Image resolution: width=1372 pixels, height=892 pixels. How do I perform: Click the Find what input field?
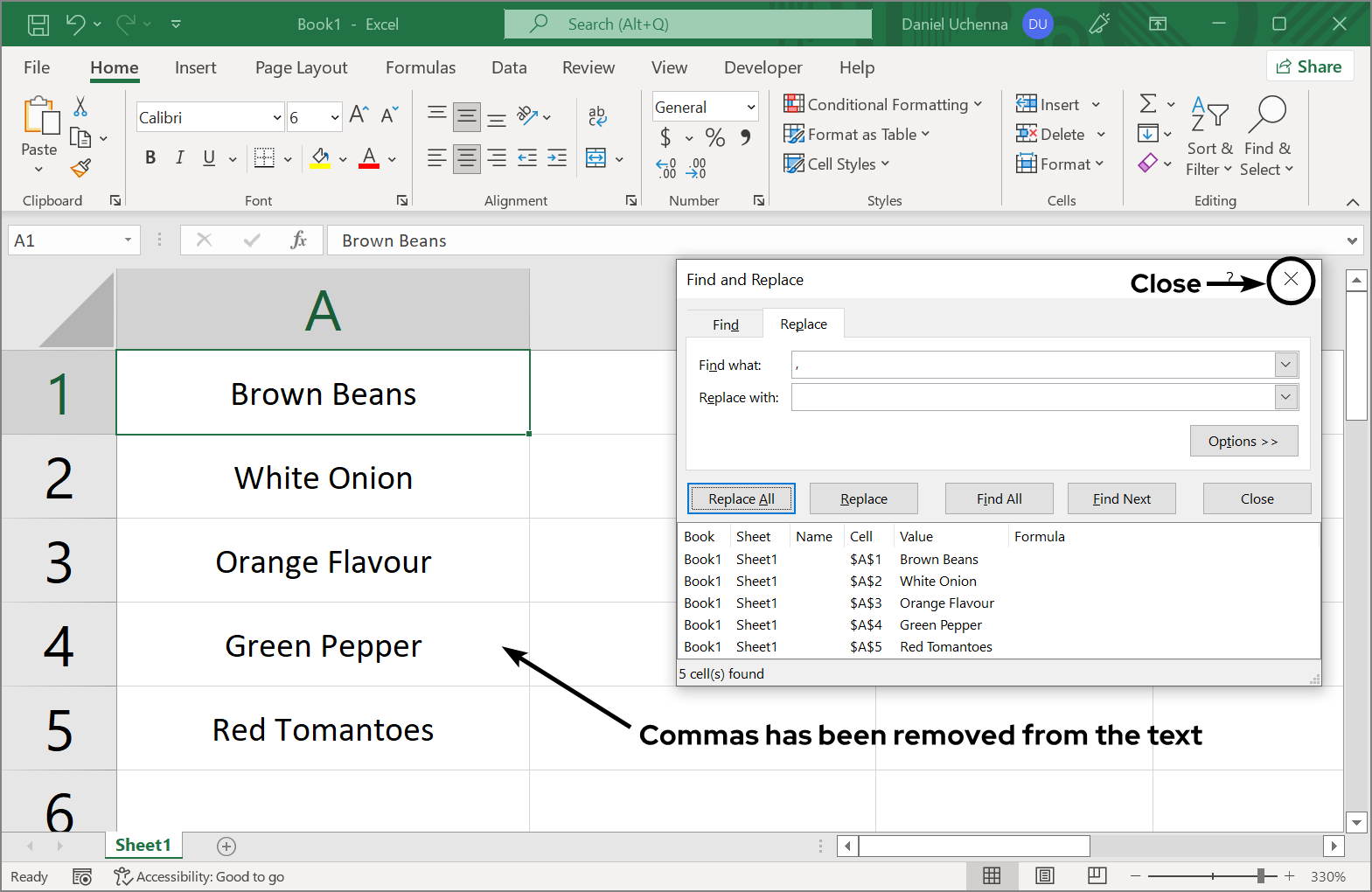tap(1034, 365)
